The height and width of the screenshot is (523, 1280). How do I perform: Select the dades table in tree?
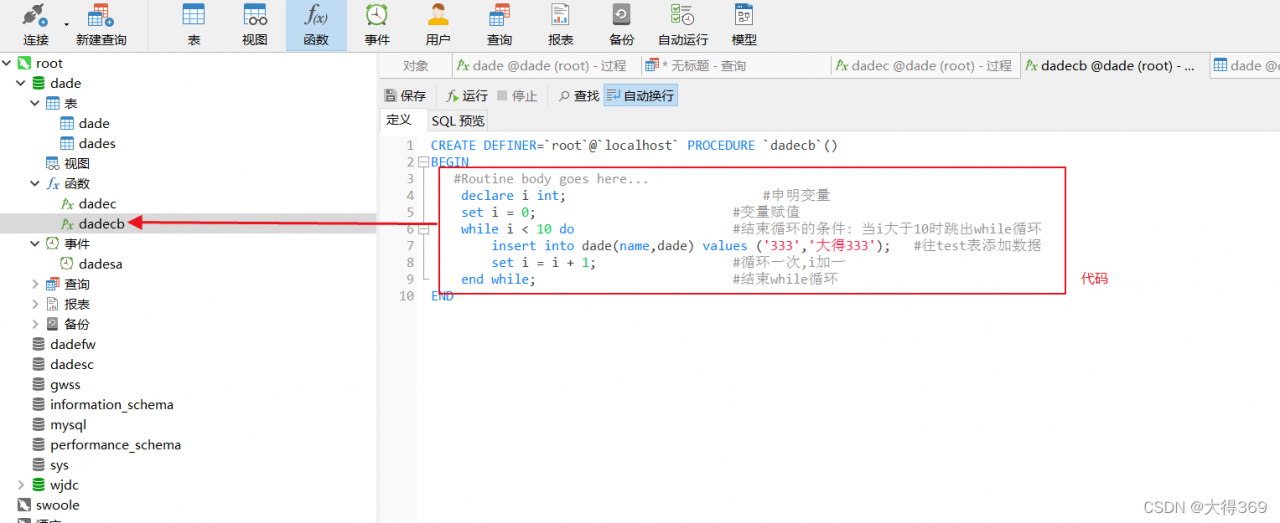pyautogui.click(x=97, y=143)
